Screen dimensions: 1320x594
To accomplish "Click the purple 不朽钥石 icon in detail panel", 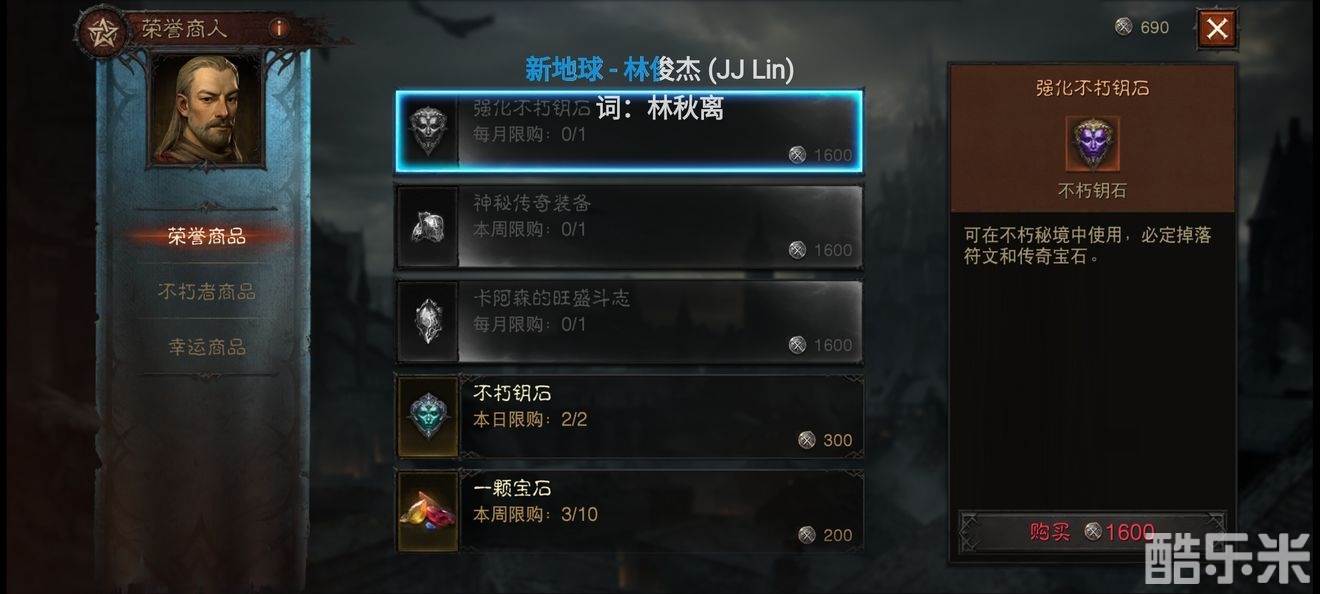I will tap(1093, 143).
